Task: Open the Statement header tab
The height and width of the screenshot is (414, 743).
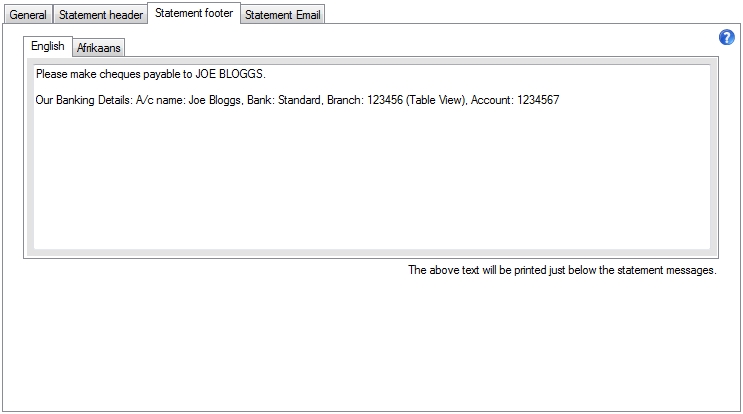Action: 100,16
